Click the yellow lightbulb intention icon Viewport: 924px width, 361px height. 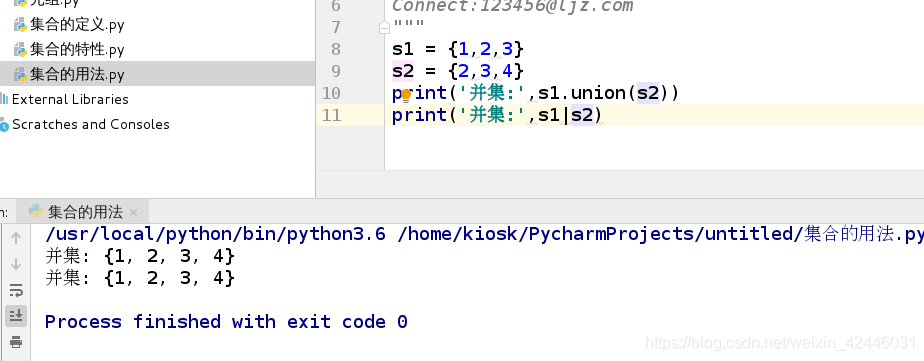(x=405, y=94)
